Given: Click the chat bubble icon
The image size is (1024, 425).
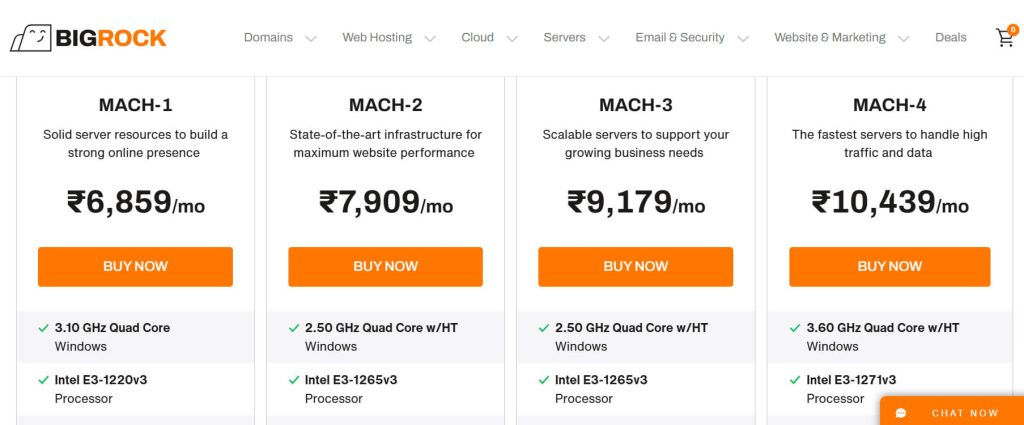Looking at the screenshot, I should point(901,413).
